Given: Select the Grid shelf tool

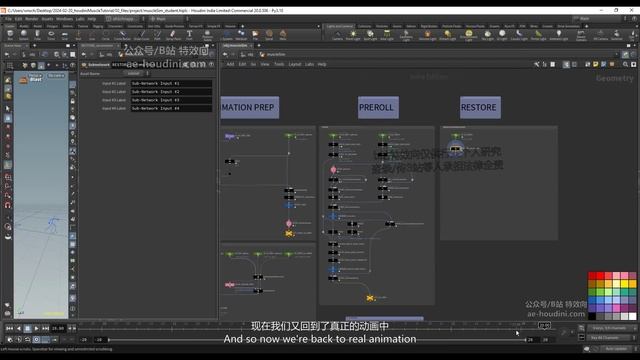Looking at the screenshot, I should (x=64, y=35).
